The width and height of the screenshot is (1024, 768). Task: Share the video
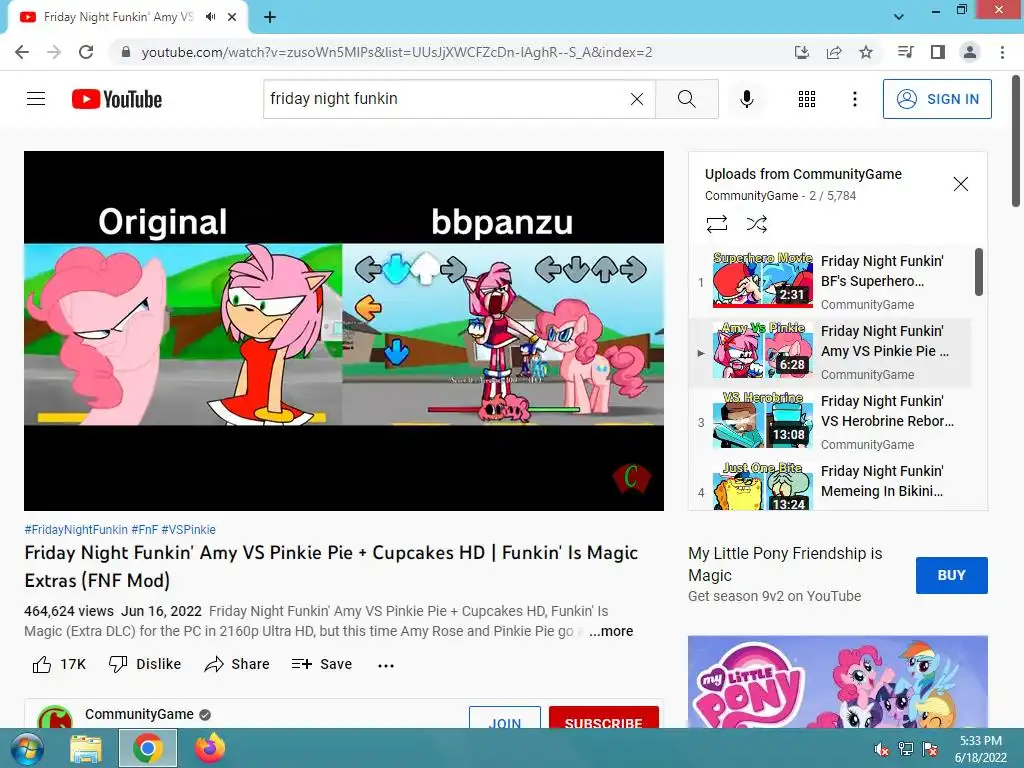(237, 664)
